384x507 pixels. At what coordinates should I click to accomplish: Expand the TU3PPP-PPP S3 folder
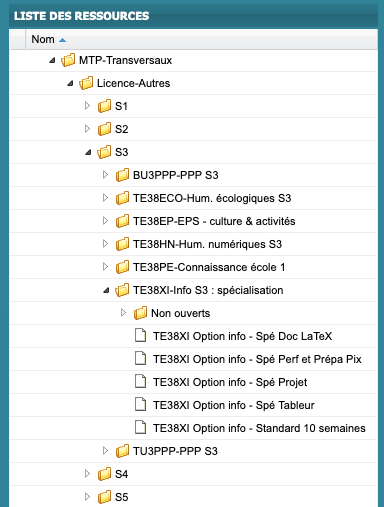105,451
